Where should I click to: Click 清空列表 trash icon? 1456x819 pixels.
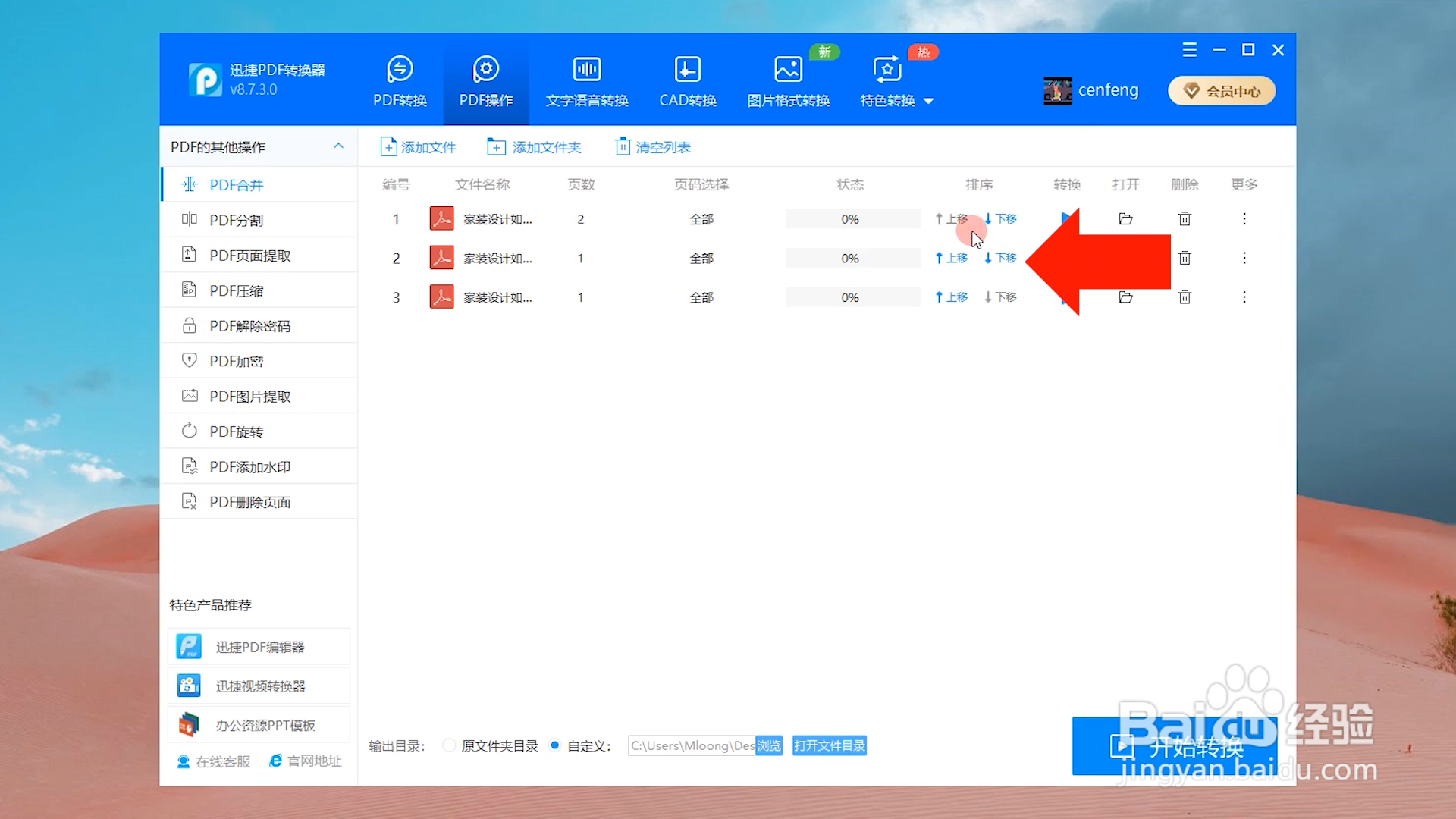(623, 146)
